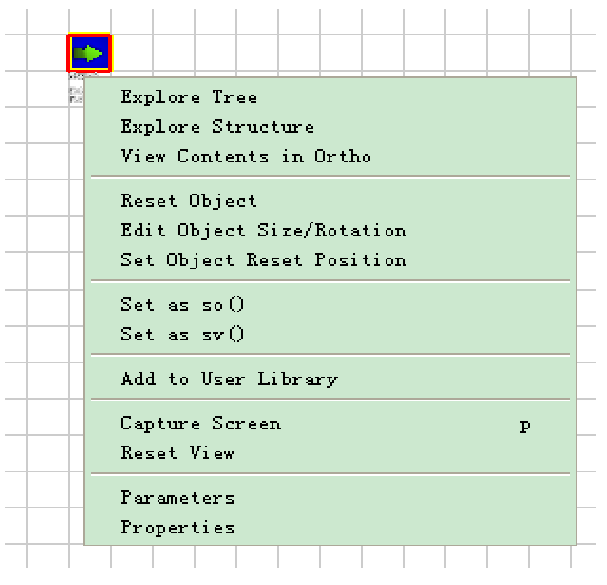This screenshot has height=585, width=607.
Task: Open Edit Object Size/Rotation
Action: coord(263,230)
